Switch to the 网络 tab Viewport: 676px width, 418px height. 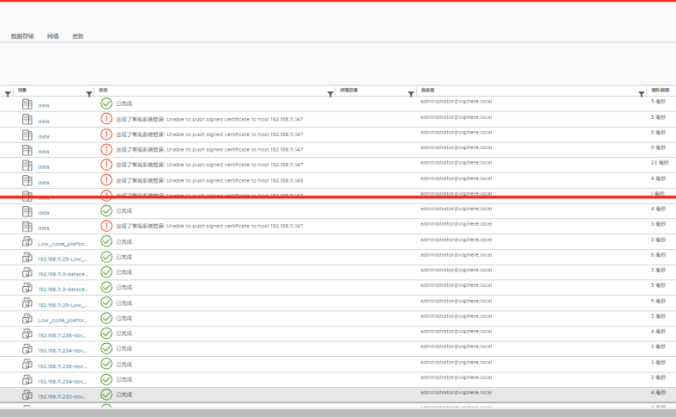tap(53, 36)
